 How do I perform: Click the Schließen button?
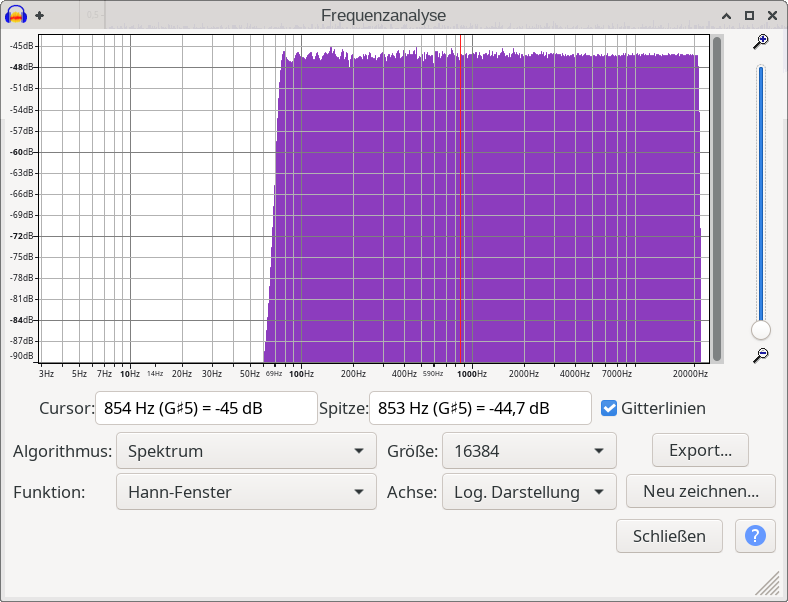coord(669,536)
